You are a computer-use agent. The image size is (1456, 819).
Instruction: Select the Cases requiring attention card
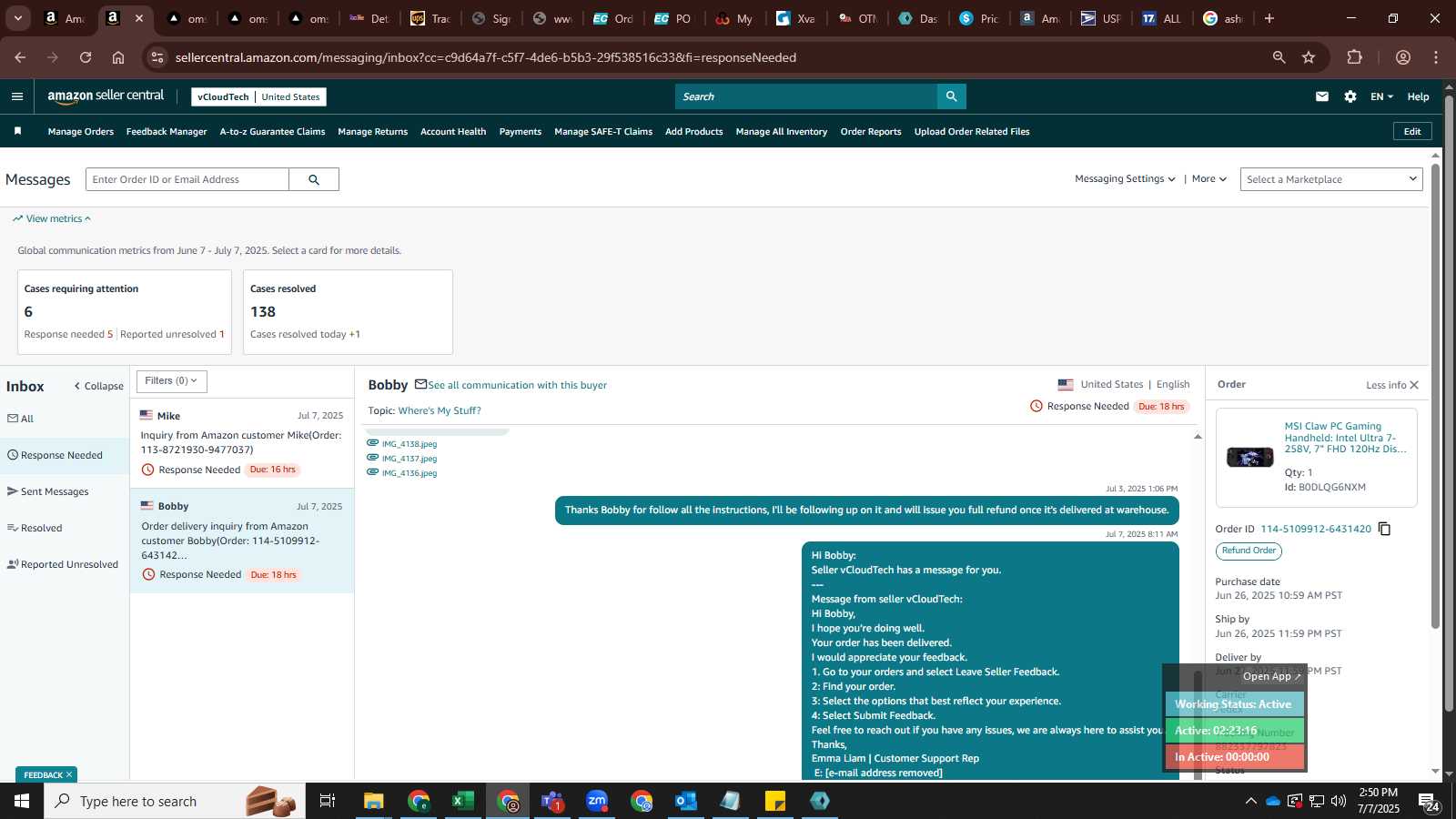tap(125, 312)
